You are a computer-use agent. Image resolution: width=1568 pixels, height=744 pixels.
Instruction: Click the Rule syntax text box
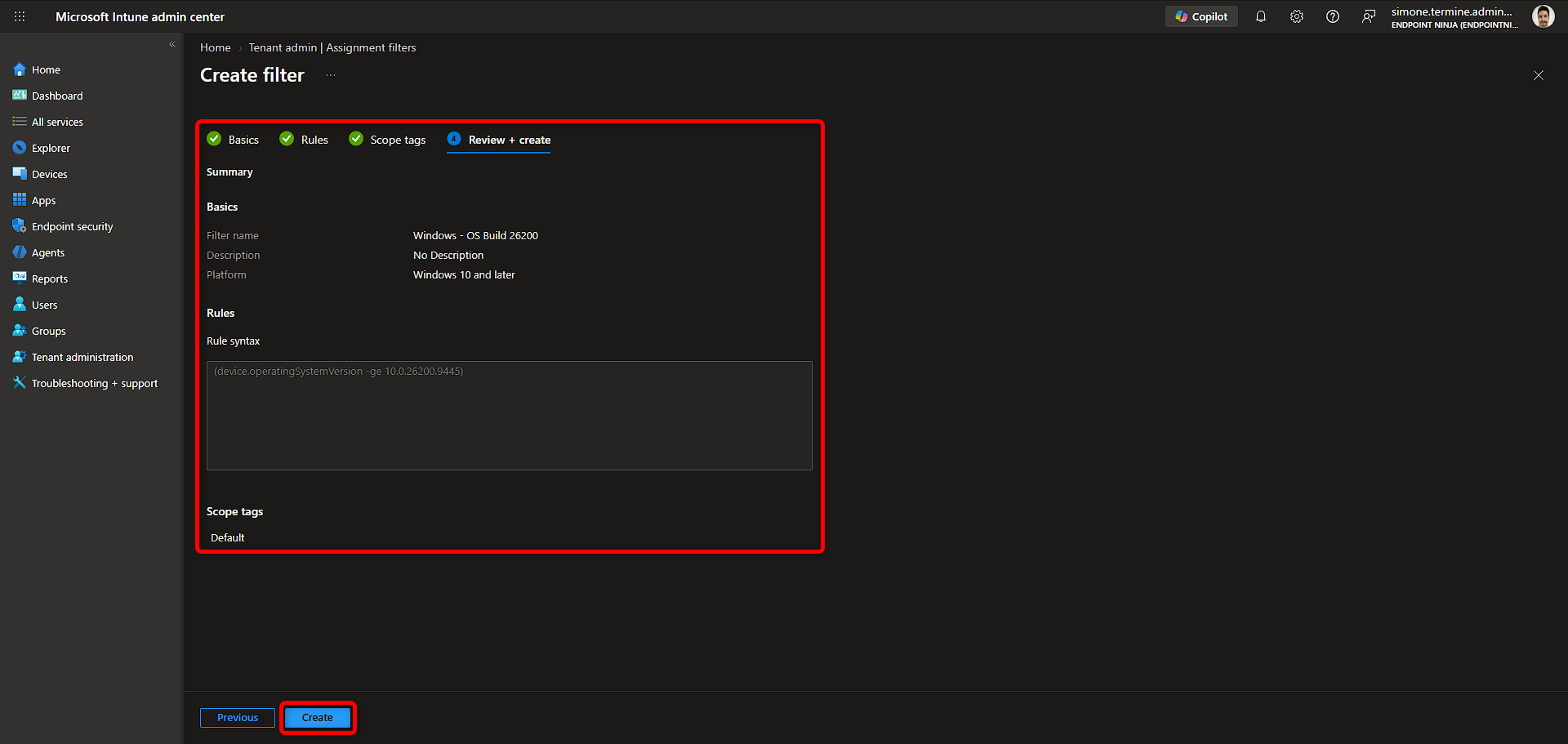(510, 416)
